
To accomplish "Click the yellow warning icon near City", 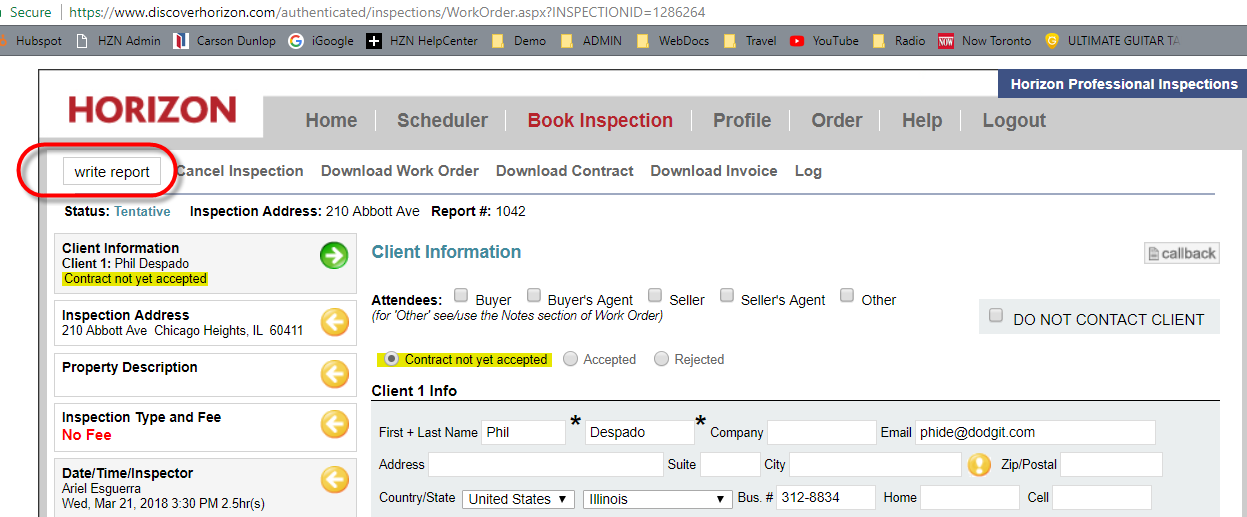I will [x=979, y=465].
